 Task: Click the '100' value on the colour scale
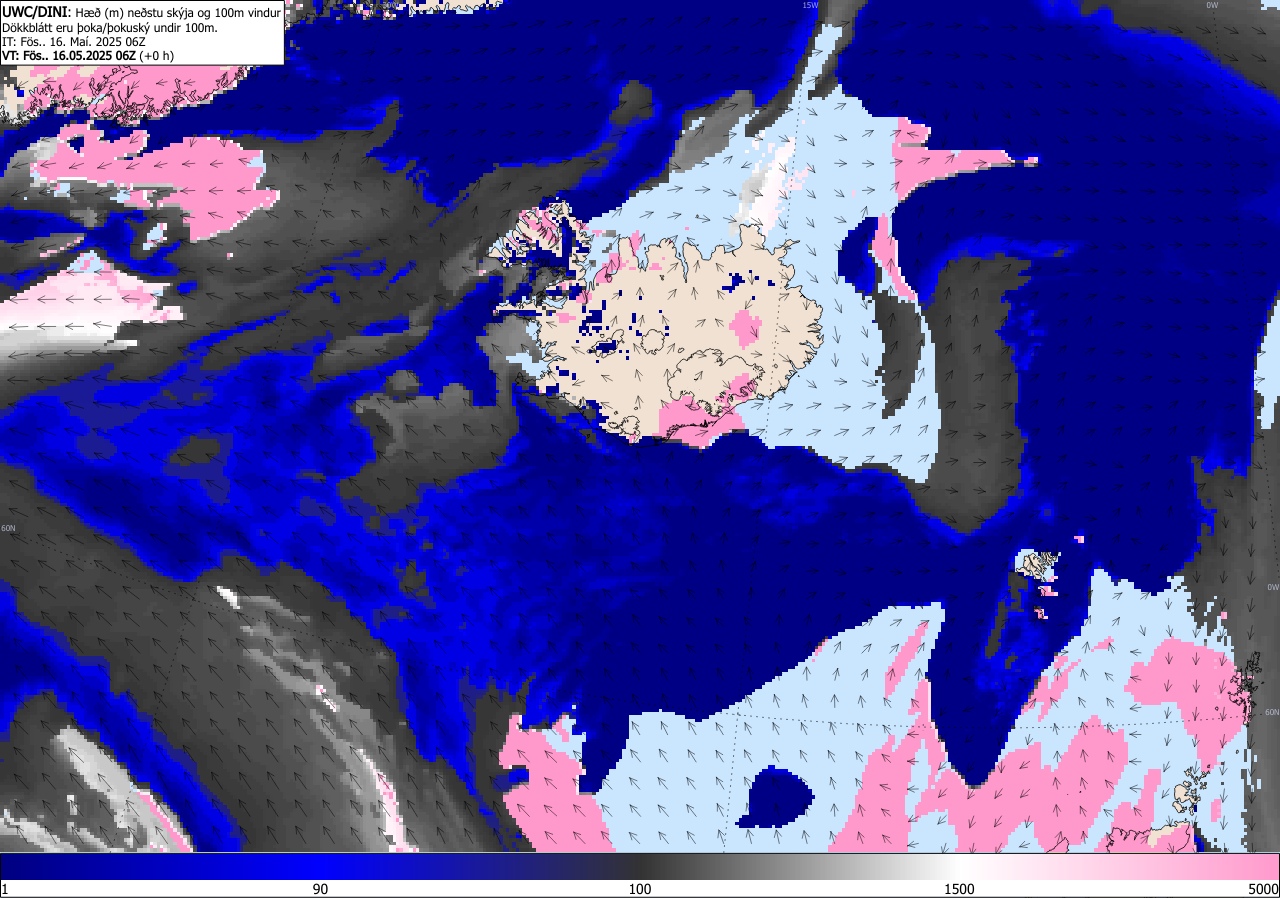point(640,889)
